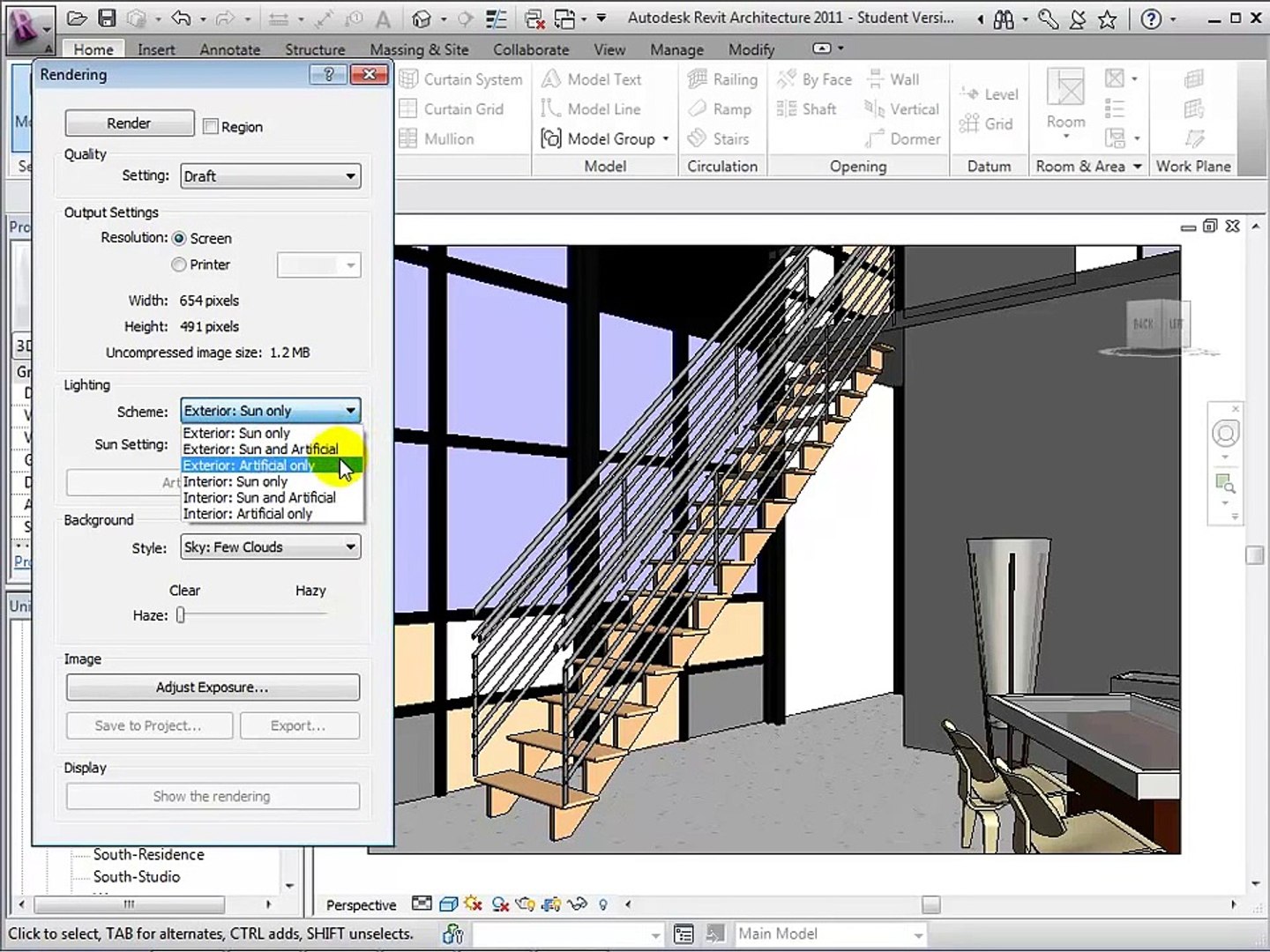Click the Show the rendering button
1270x952 pixels.
pos(213,797)
